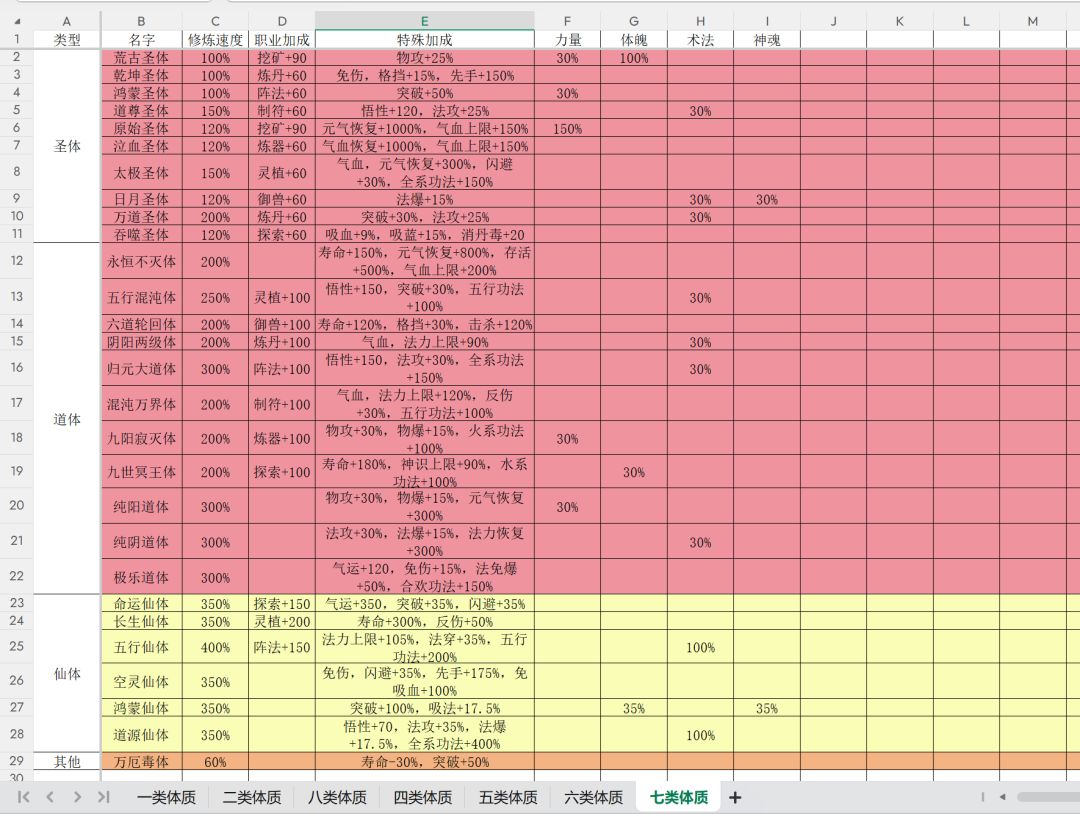
Task: Click the 挖矿+90 cell in 荒古圣体 row
Action: click(x=282, y=58)
